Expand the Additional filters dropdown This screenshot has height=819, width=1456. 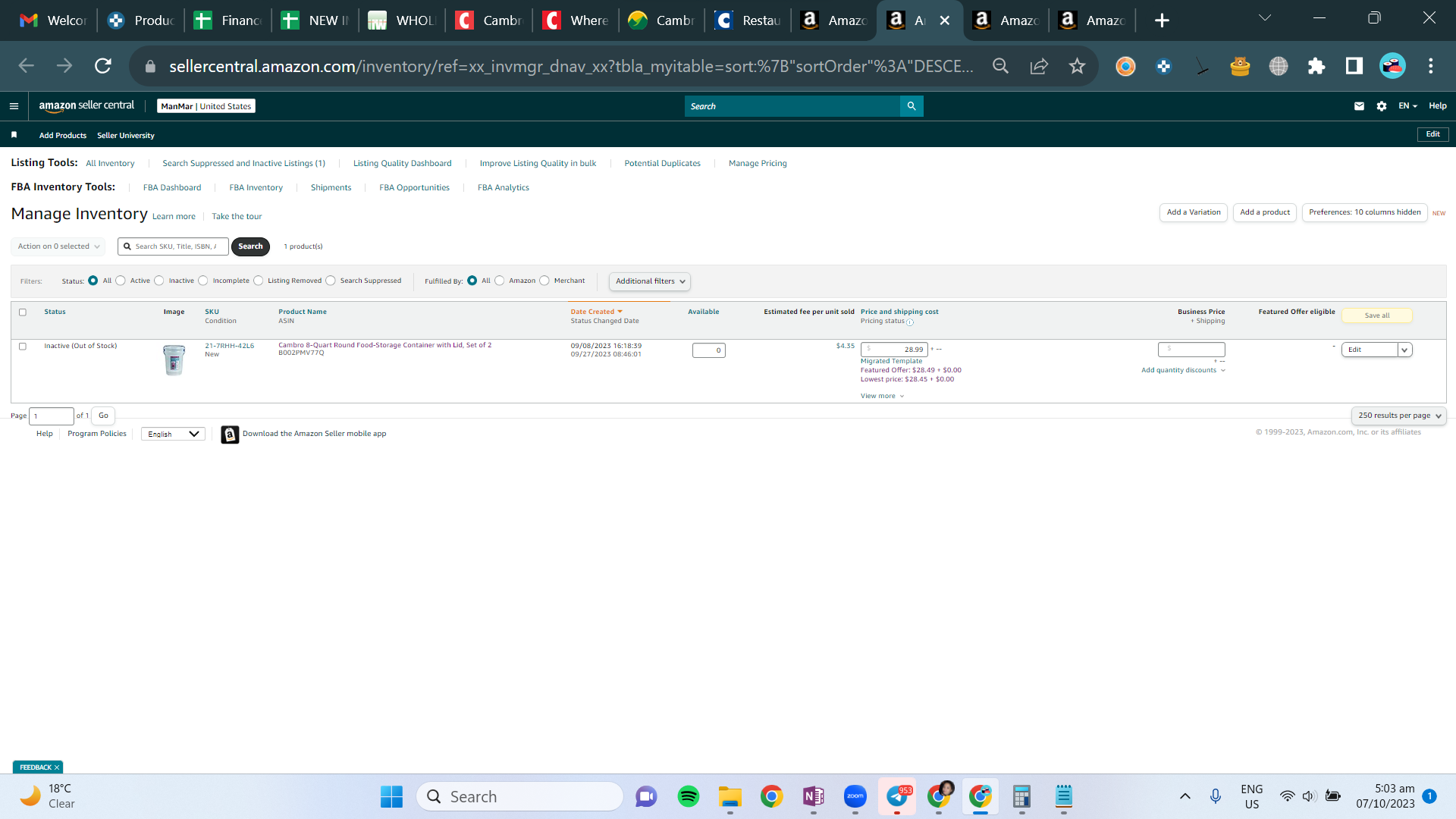coord(650,281)
